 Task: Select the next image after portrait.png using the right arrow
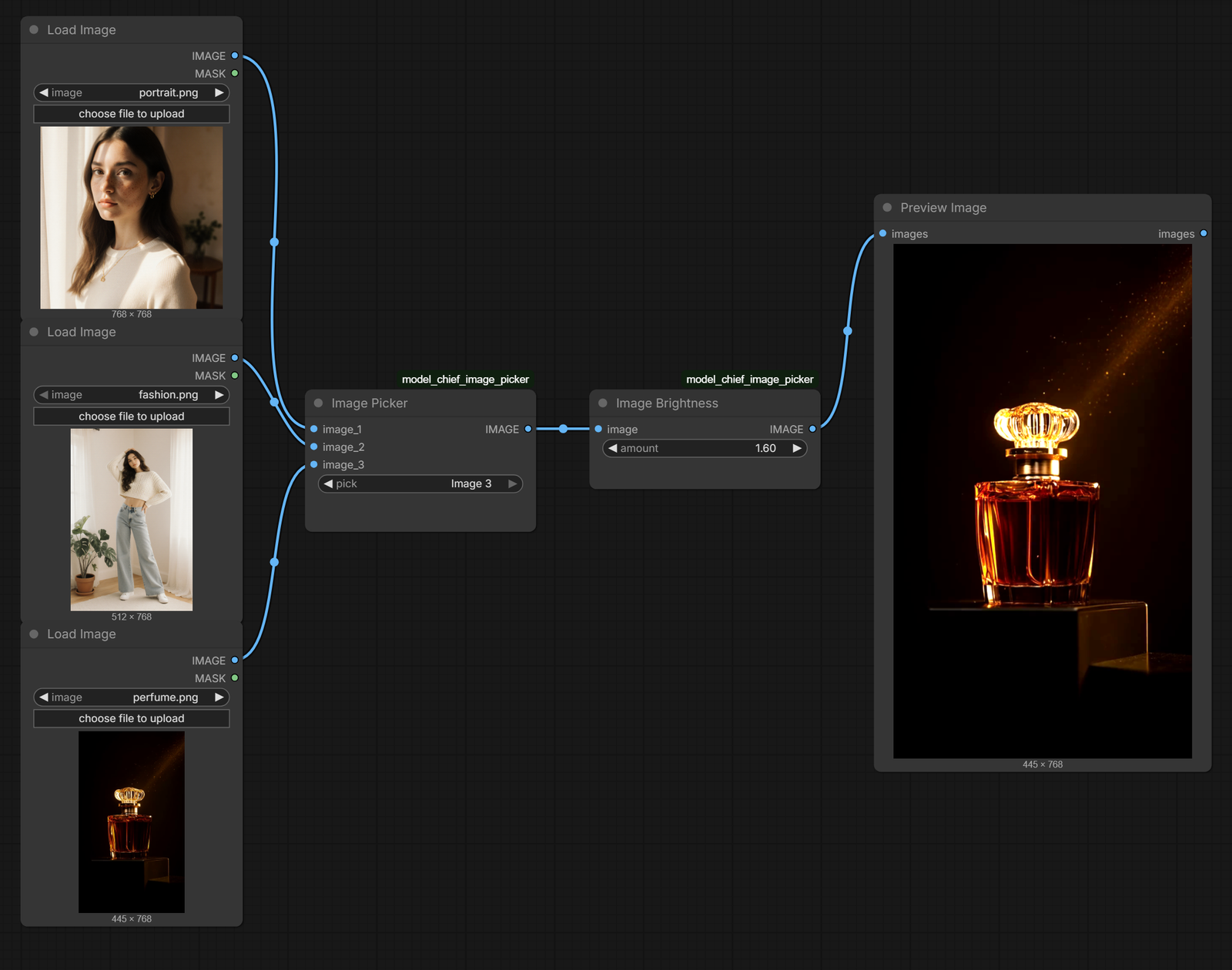point(219,92)
